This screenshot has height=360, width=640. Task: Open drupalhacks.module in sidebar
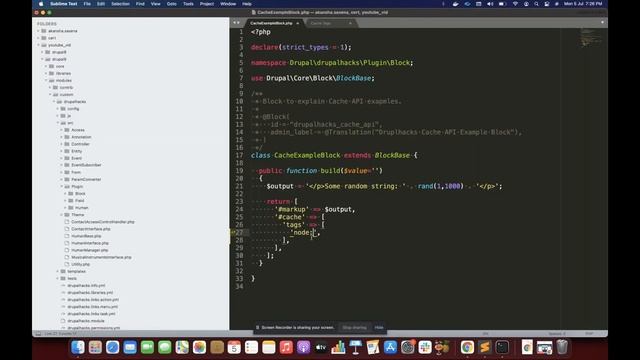86,321
